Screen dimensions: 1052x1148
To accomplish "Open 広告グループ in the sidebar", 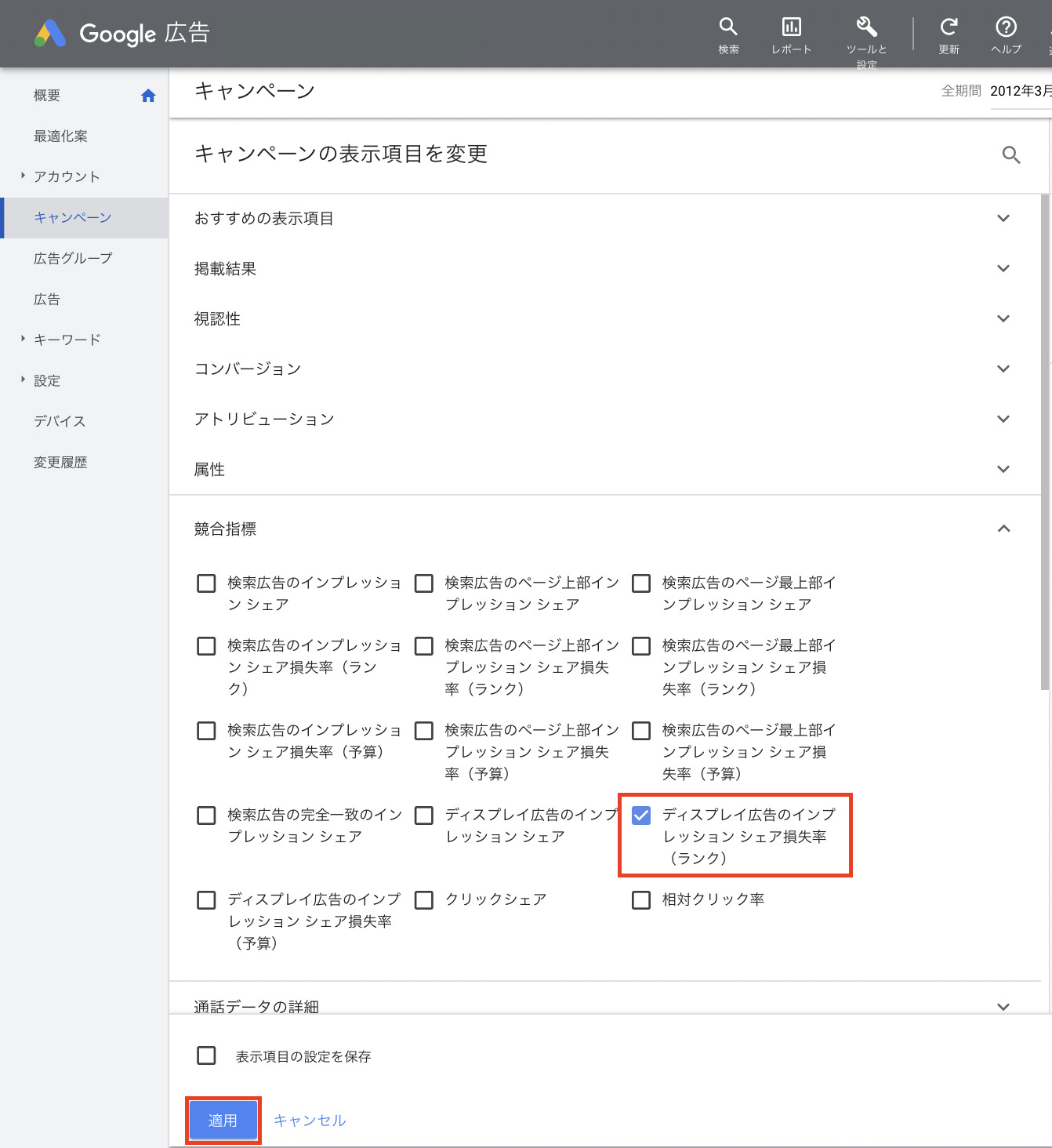I will [x=73, y=259].
